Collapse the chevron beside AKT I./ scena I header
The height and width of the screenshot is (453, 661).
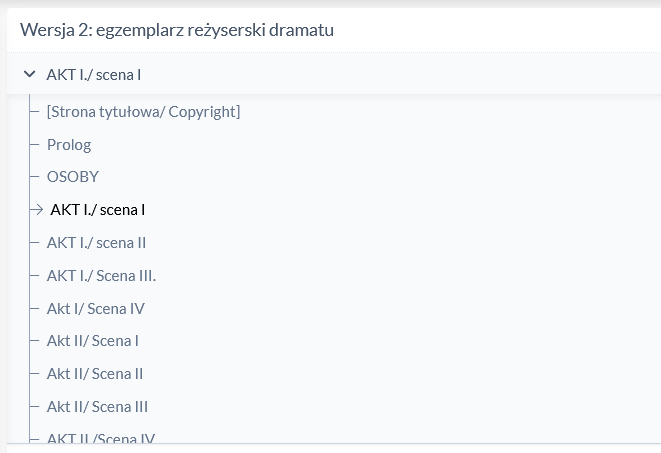click(x=29, y=74)
